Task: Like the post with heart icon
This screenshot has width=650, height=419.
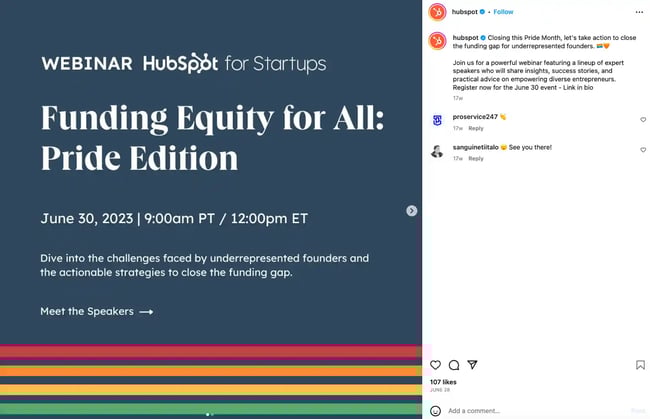Action: click(x=436, y=365)
